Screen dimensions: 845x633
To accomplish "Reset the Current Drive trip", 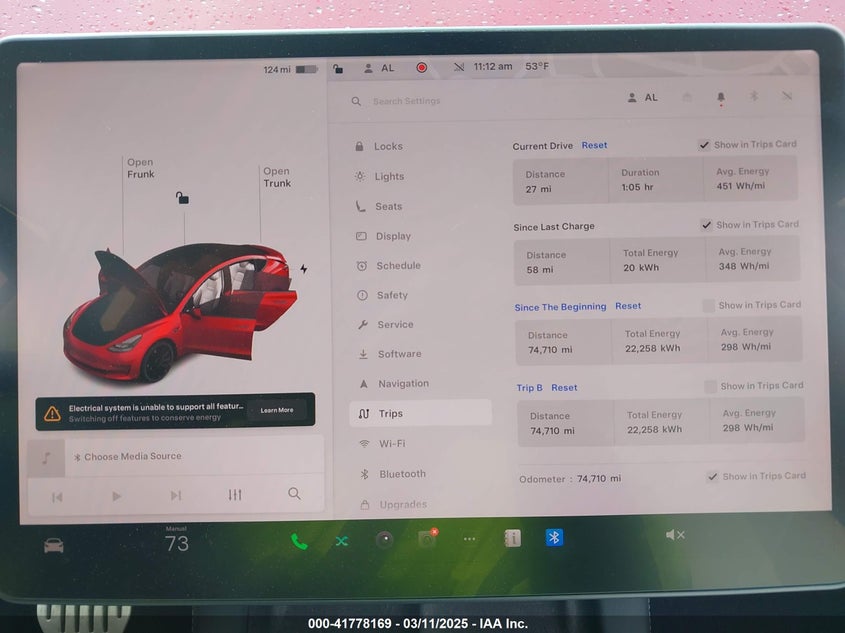I will click(594, 145).
